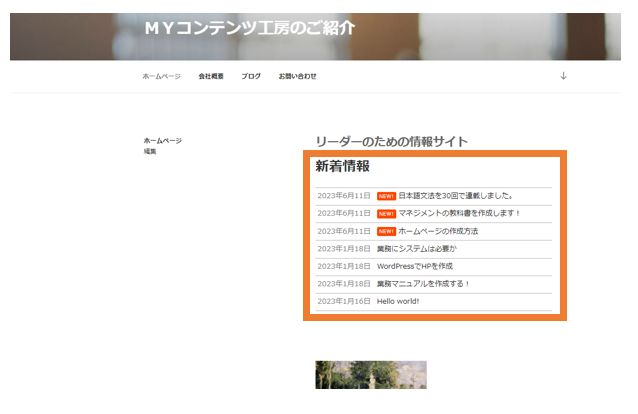
Task: Open the ホームページ navigation menu item
Action: [x=161, y=76]
